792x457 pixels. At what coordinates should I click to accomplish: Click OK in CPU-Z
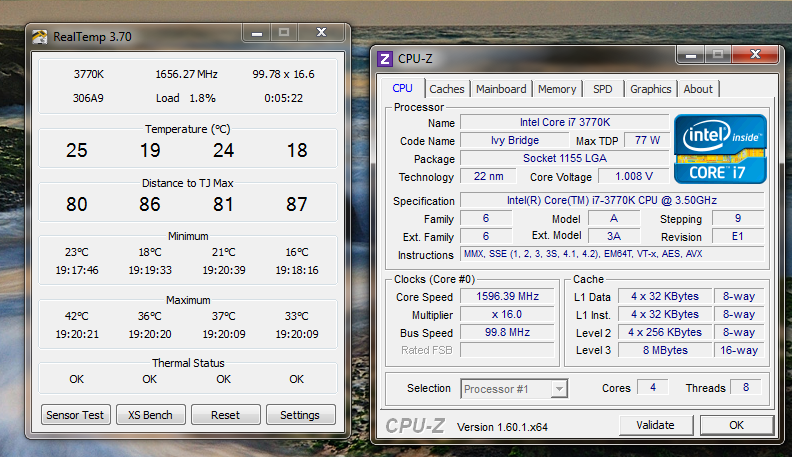736,425
